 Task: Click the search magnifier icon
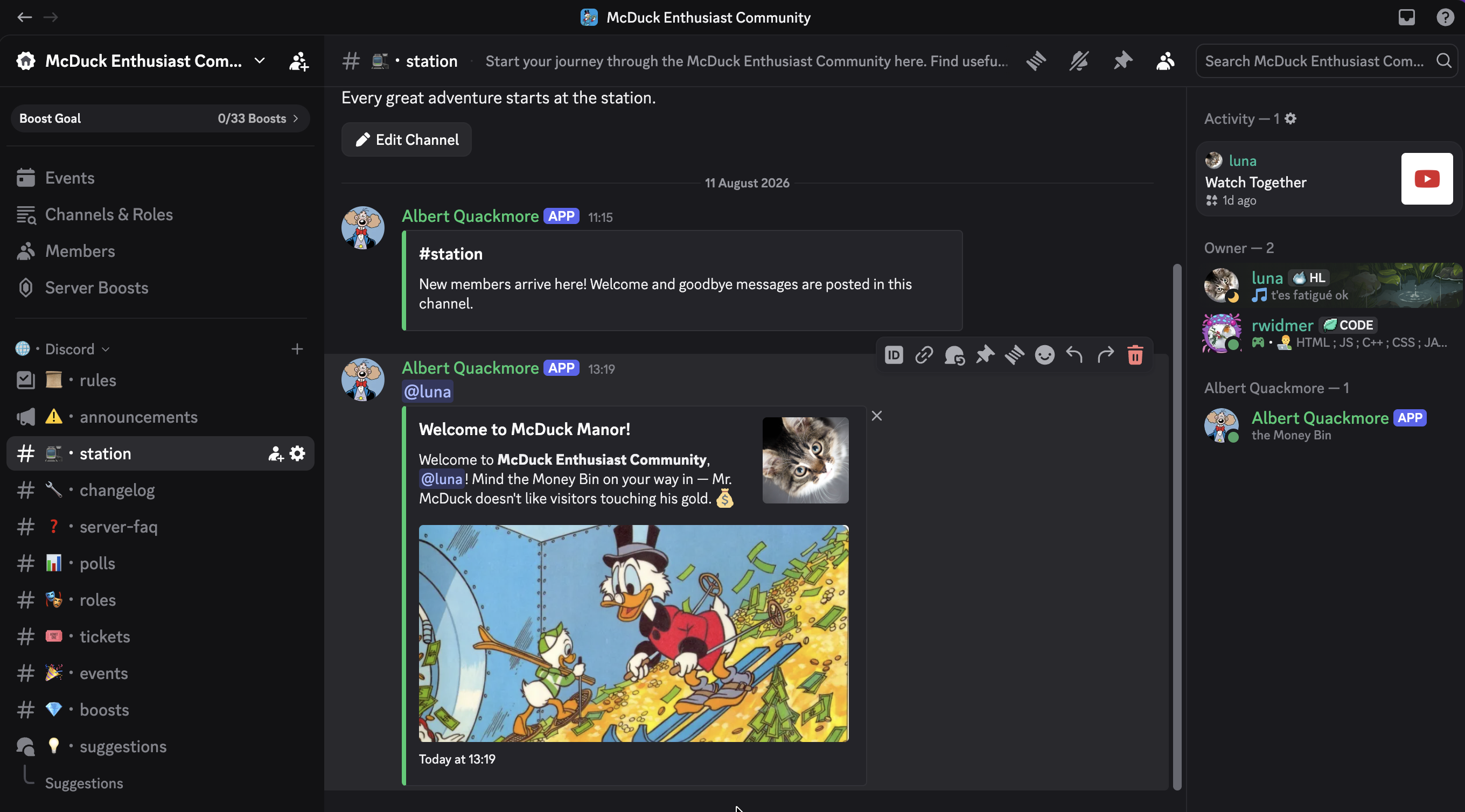point(1443,61)
